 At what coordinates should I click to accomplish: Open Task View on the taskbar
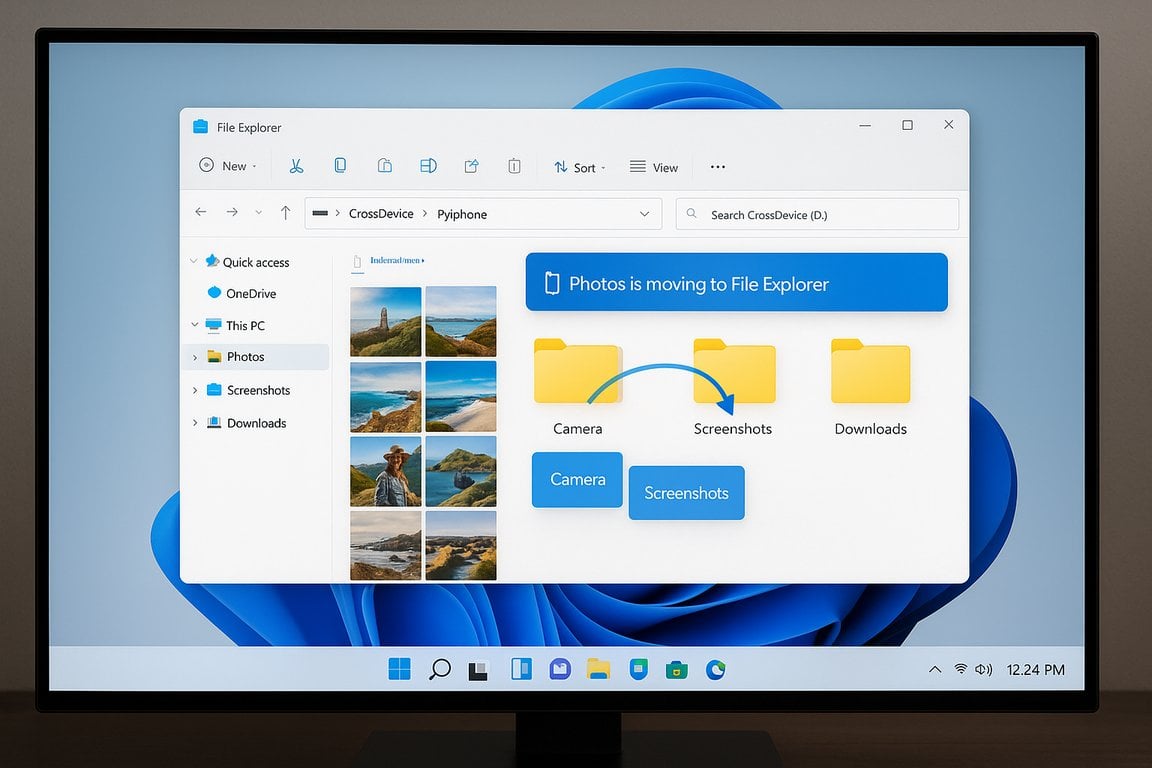pyautogui.click(x=478, y=670)
